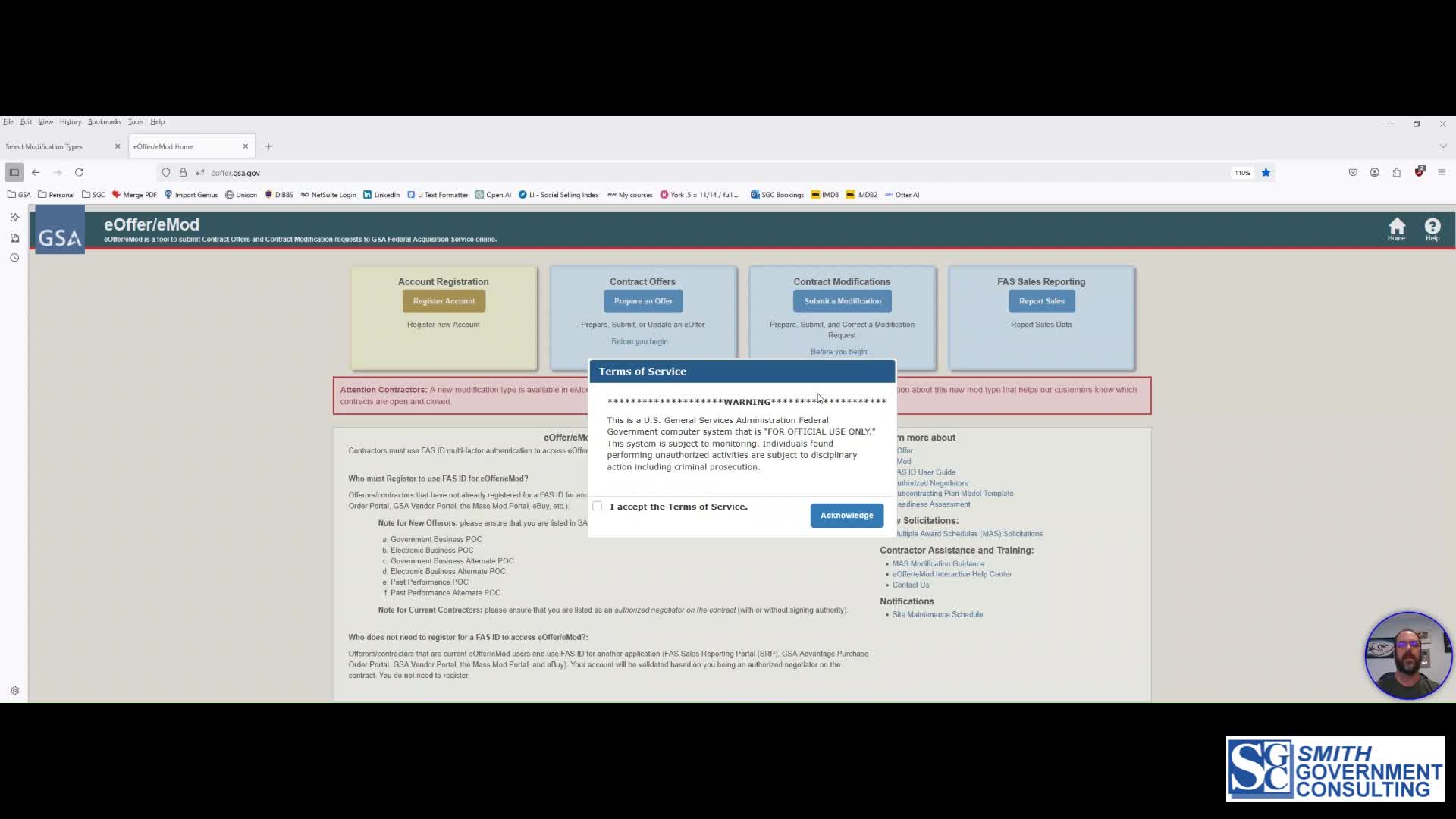Open the Pocket save icon

[1353, 172]
